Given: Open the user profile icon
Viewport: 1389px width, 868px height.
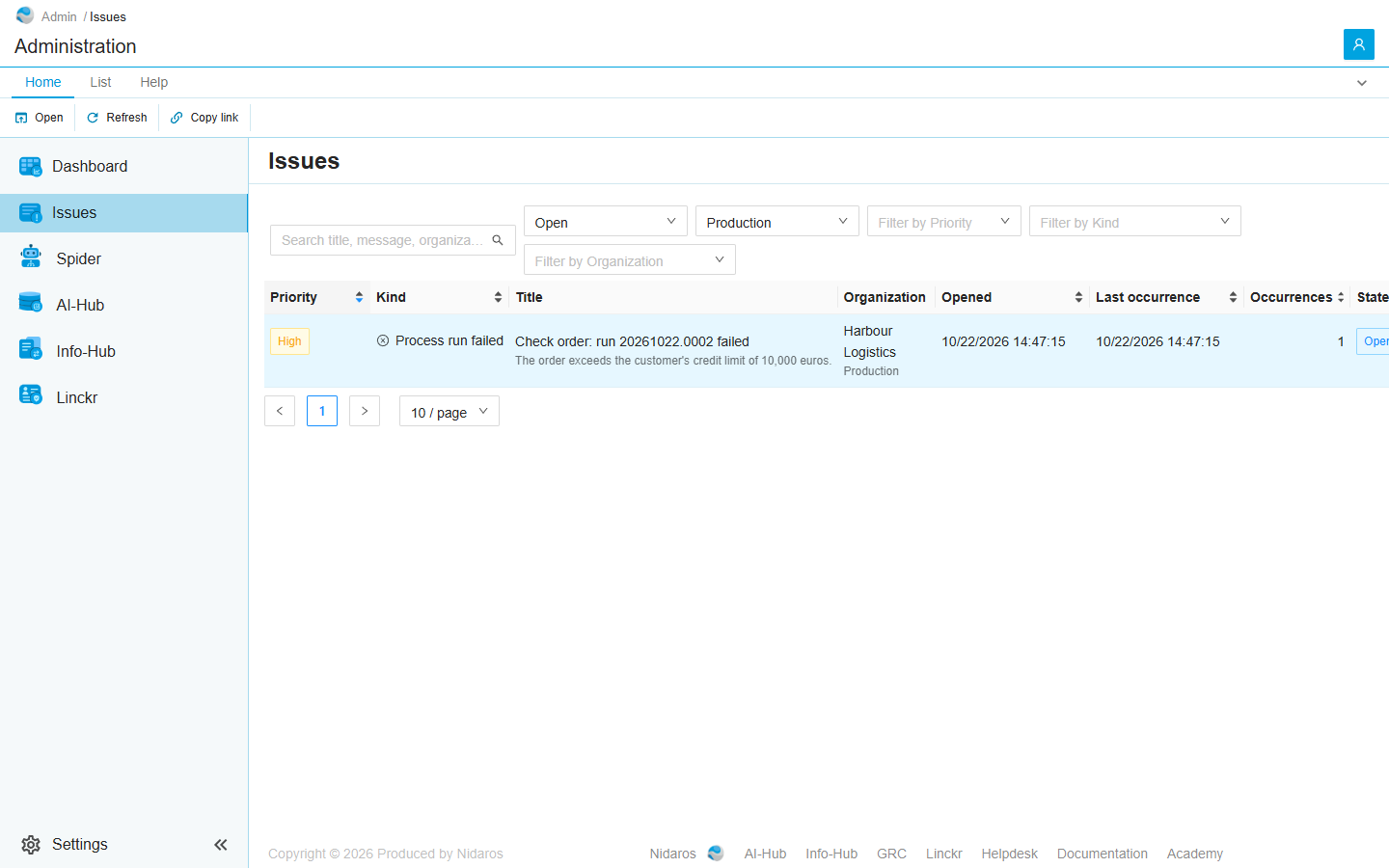Looking at the screenshot, I should [1358, 44].
